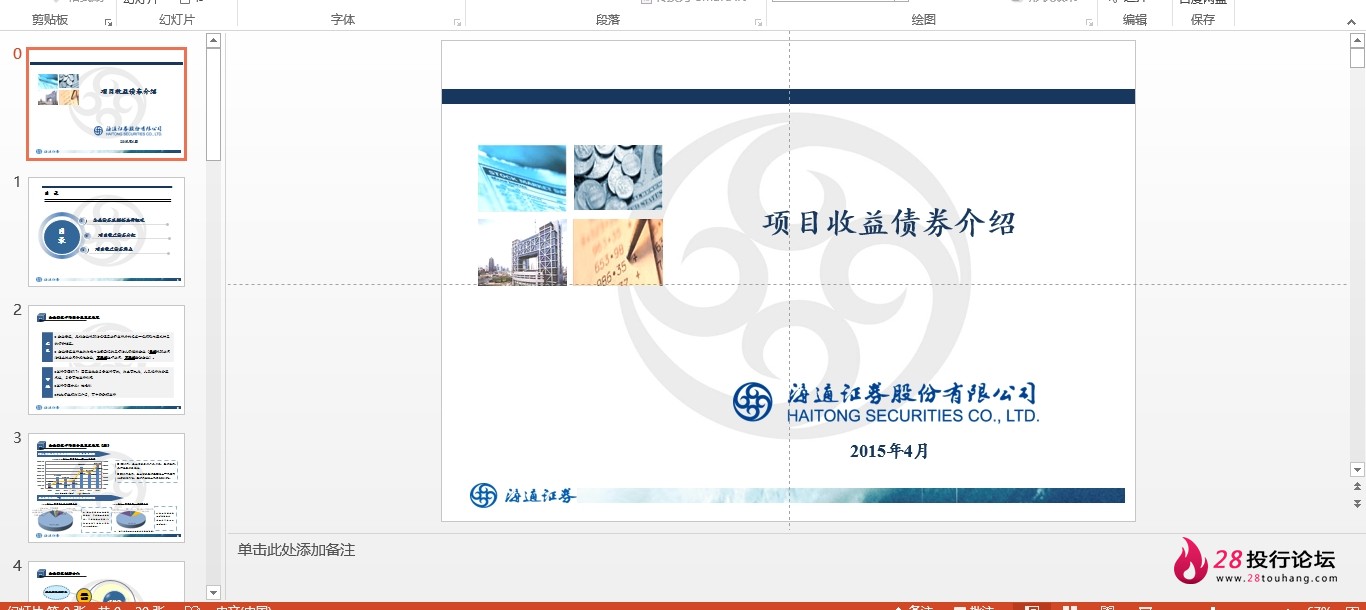Select slide 3 thumbnail with bar chart
Image resolution: width=1366 pixels, height=610 pixels.
click(x=107, y=488)
